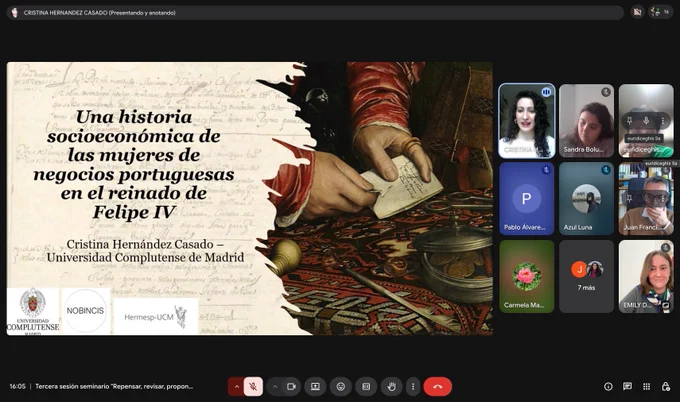The height and width of the screenshot is (402, 680).
Task: Open more options on Juan Franci... tile
Action: click(663, 199)
